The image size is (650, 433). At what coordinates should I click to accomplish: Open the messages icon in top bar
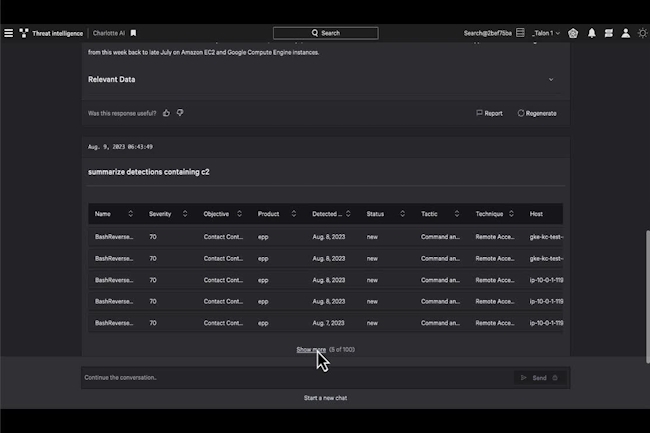(608, 33)
